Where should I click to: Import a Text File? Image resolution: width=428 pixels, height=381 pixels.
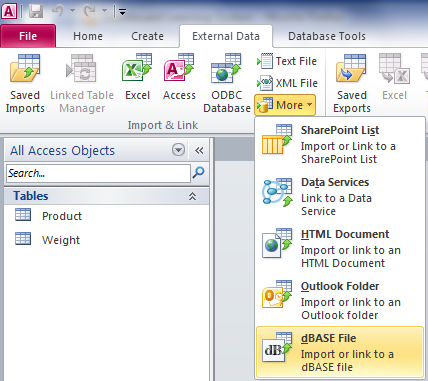(287, 61)
